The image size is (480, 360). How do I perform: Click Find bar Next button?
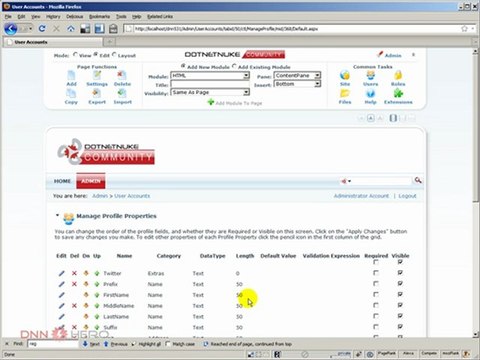[x=91, y=344]
